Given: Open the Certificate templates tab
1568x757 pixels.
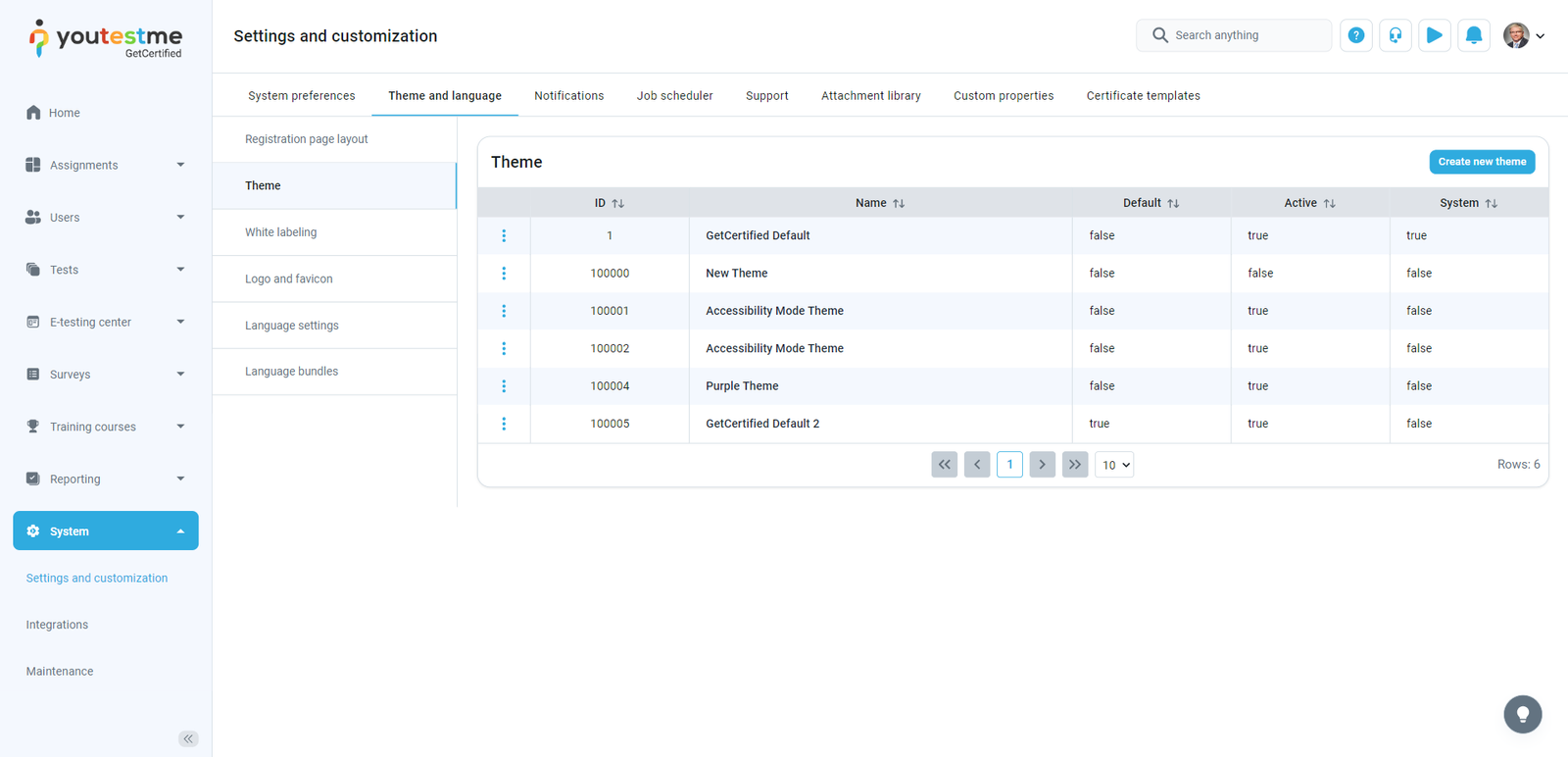Looking at the screenshot, I should tap(1143, 96).
